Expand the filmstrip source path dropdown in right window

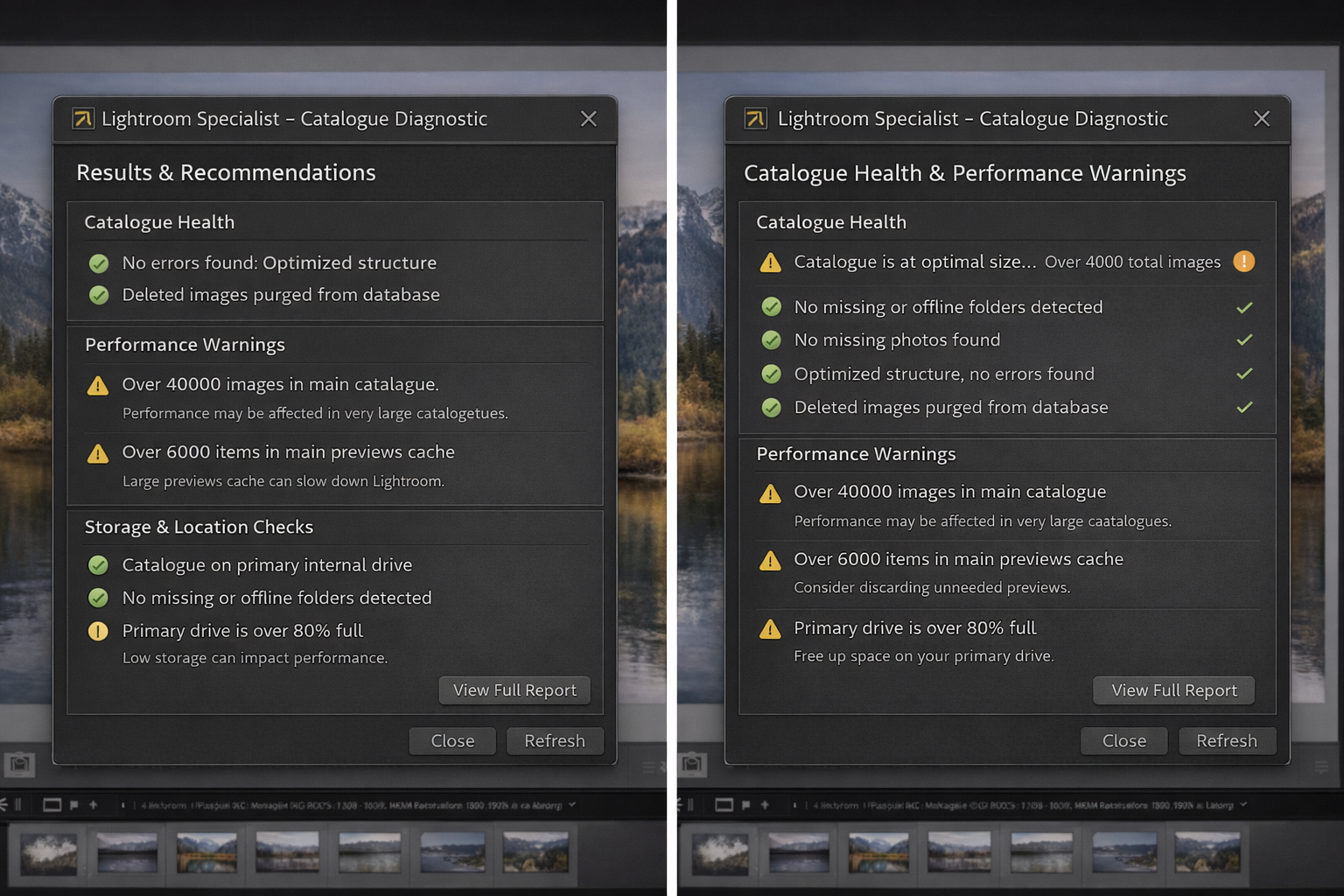[x=1243, y=805]
